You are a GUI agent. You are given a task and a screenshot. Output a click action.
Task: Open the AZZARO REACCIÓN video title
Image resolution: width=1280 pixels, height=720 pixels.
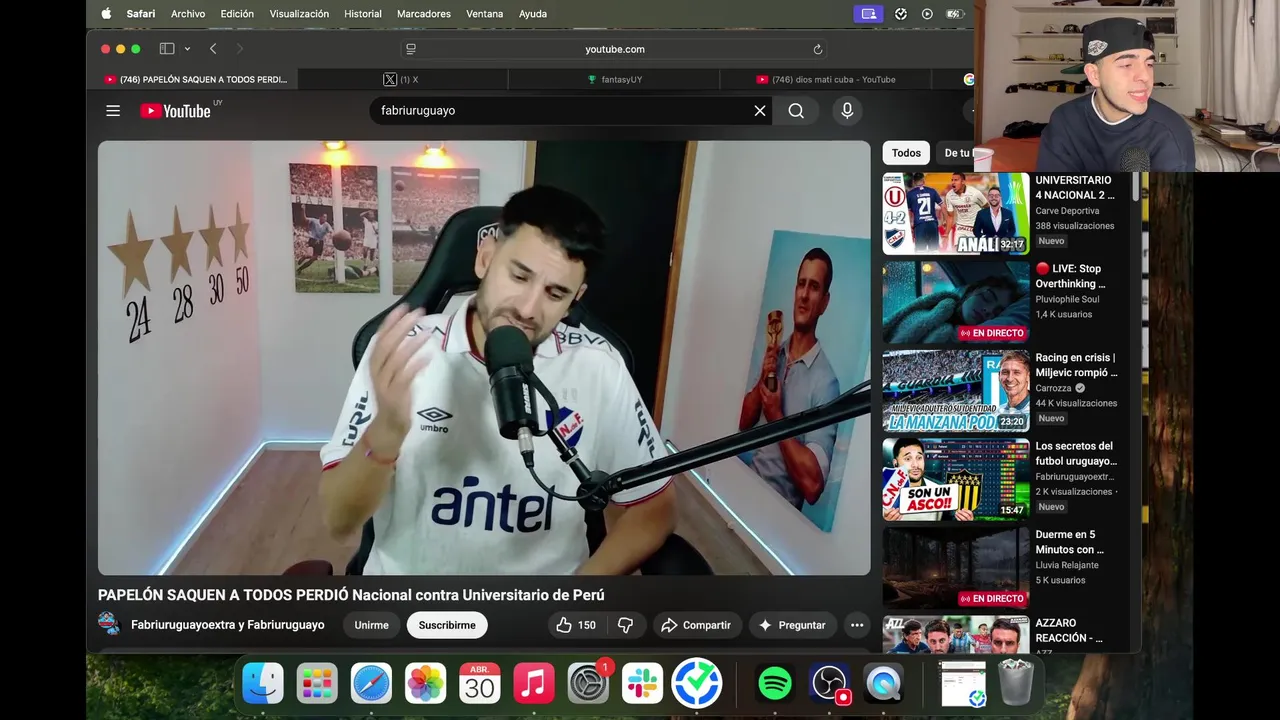pyautogui.click(x=1069, y=630)
